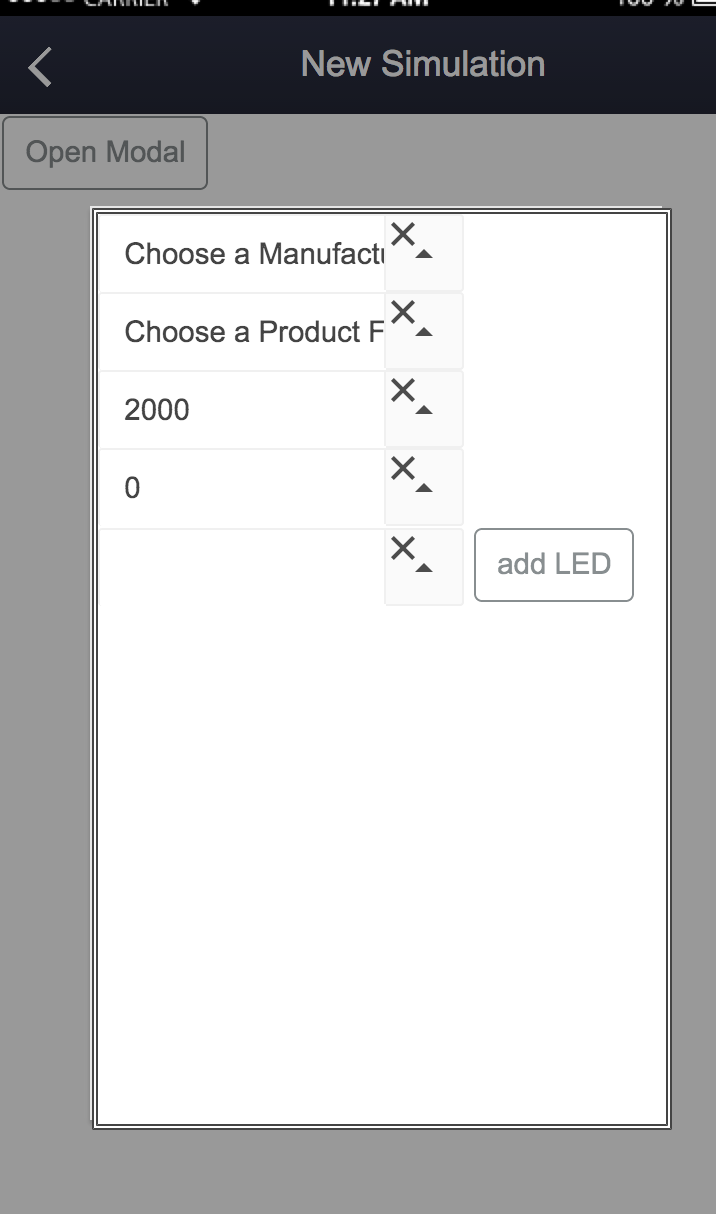This screenshot has height=1214, width=716.
Task: Click the field showing 0
Action: tap(242, 488)
